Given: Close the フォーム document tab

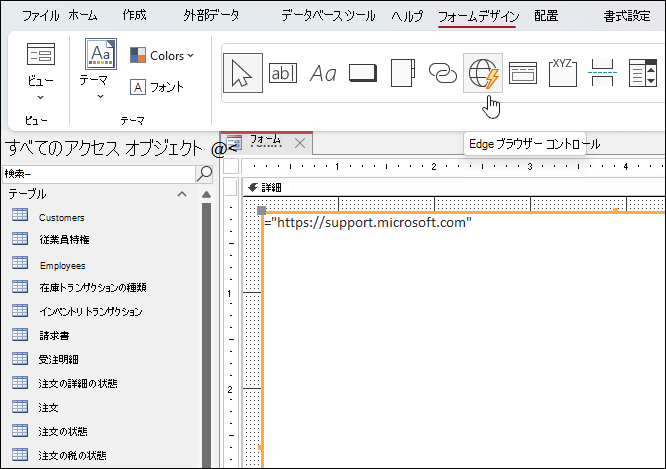Looking at the screenshot, I should (300, 143).
